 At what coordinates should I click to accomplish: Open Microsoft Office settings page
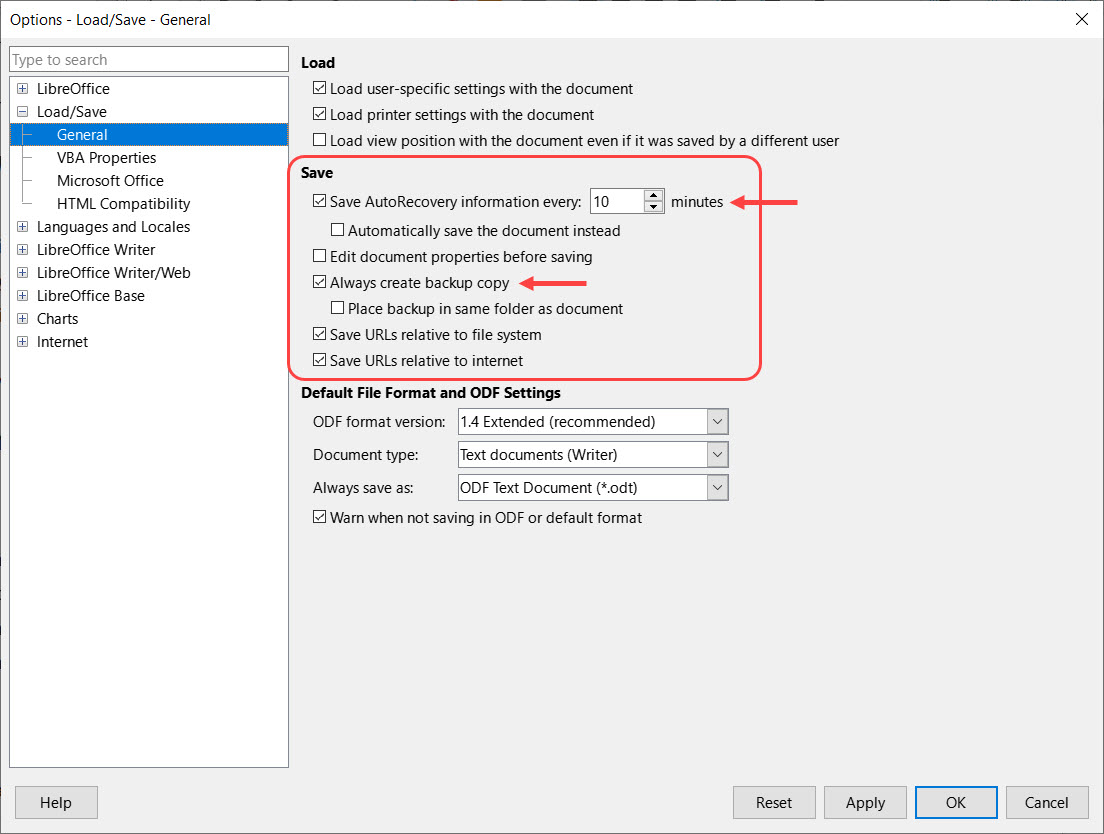(x=110, y=181)
